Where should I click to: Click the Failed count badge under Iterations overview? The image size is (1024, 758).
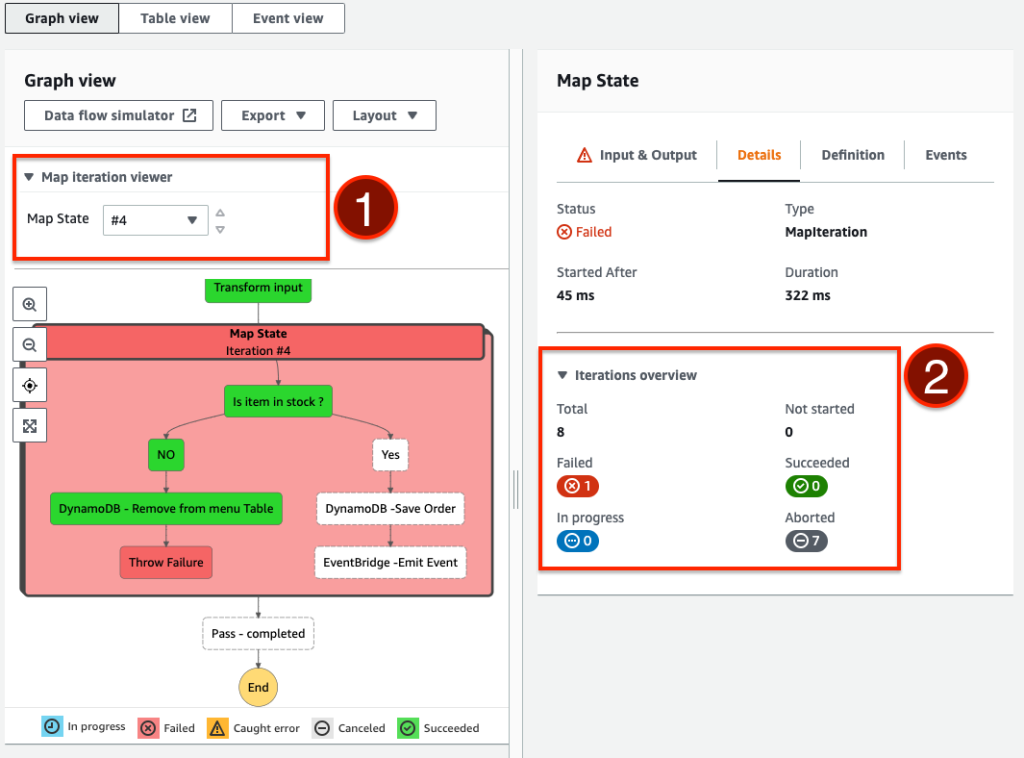coord(577,486)
